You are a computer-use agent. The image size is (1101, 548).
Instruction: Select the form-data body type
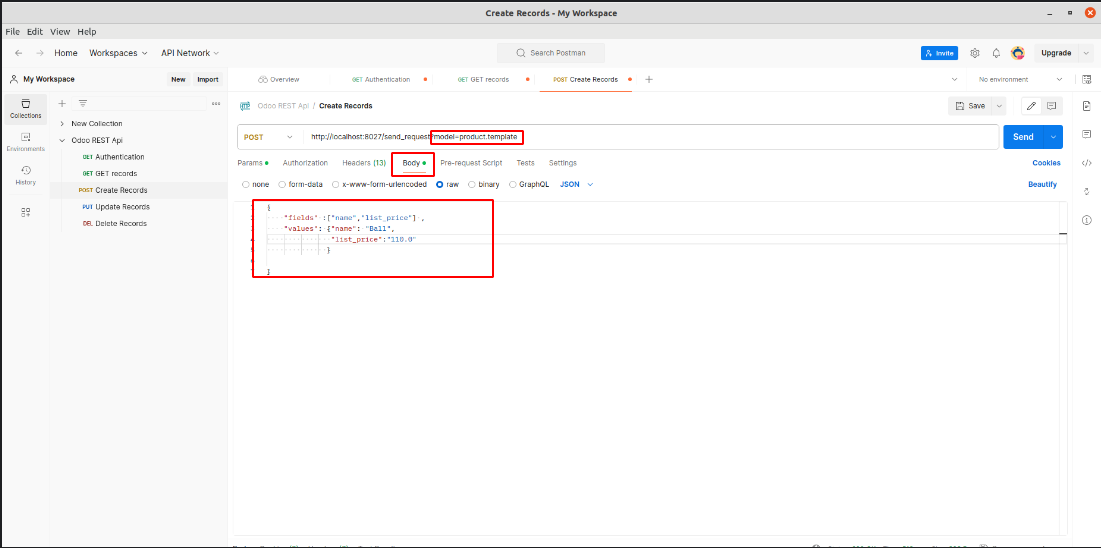coord(282,184)
